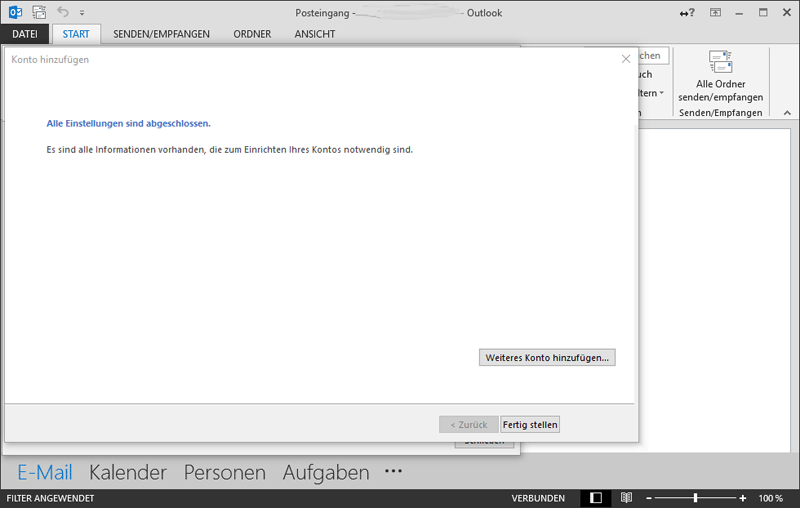
Task: Click Fertig stellen to finish setup
Action: coord(530,425)
